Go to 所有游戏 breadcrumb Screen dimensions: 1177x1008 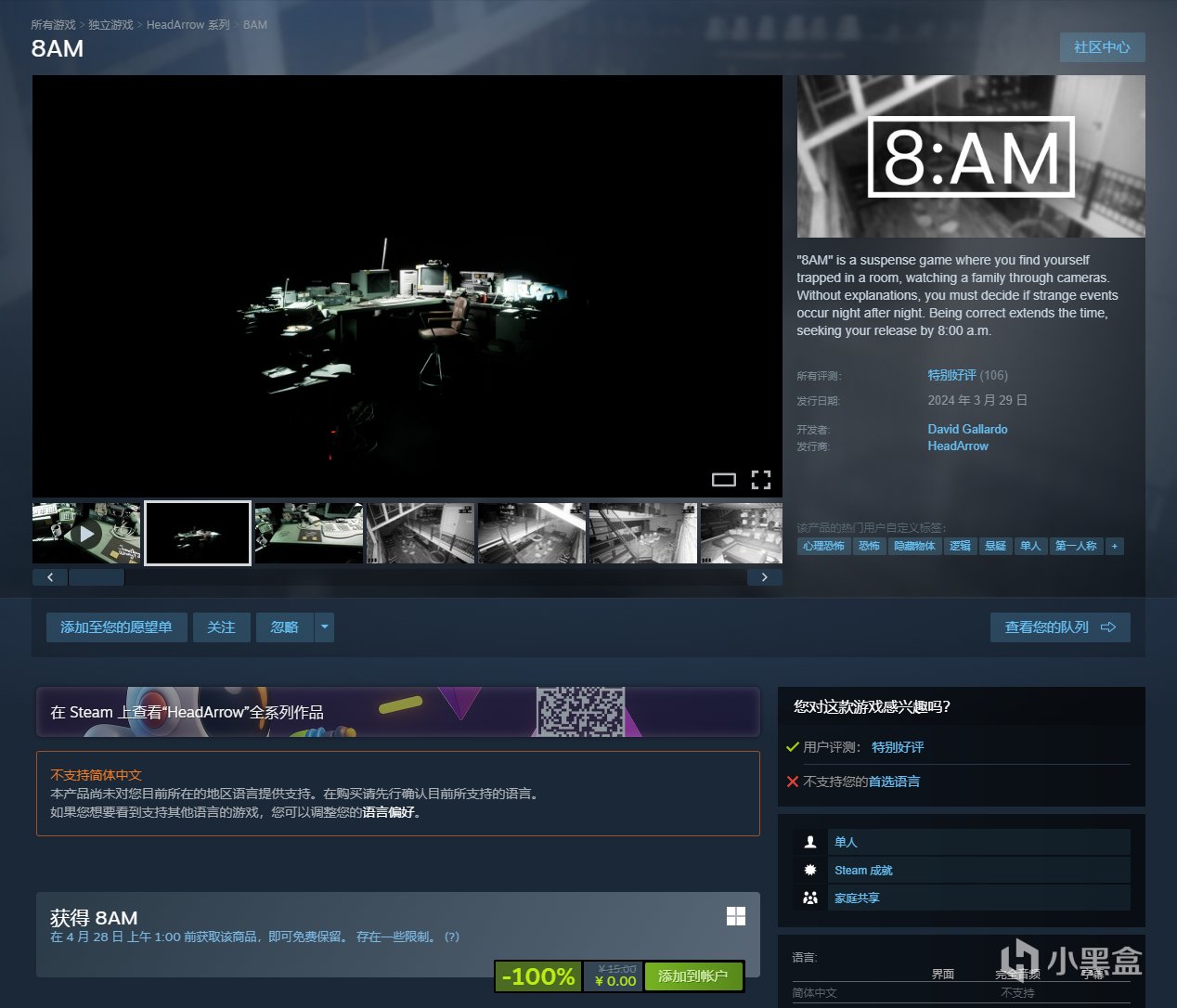[x=53, y=25]
